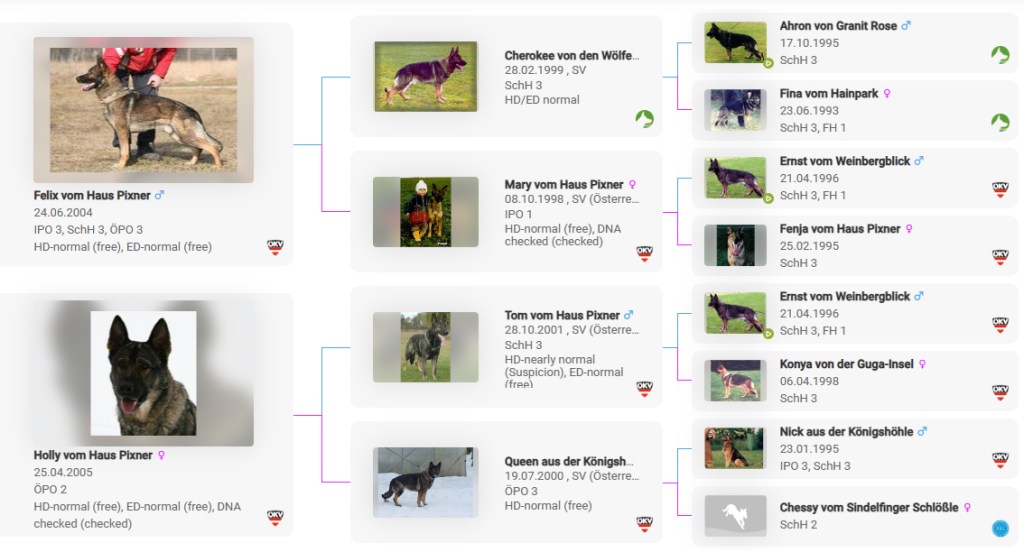Image resolution: width=1024 pixels, height=552 pixels.
Task: Click the green badge on Ahron's card
Action: (x=1000, y=54)
